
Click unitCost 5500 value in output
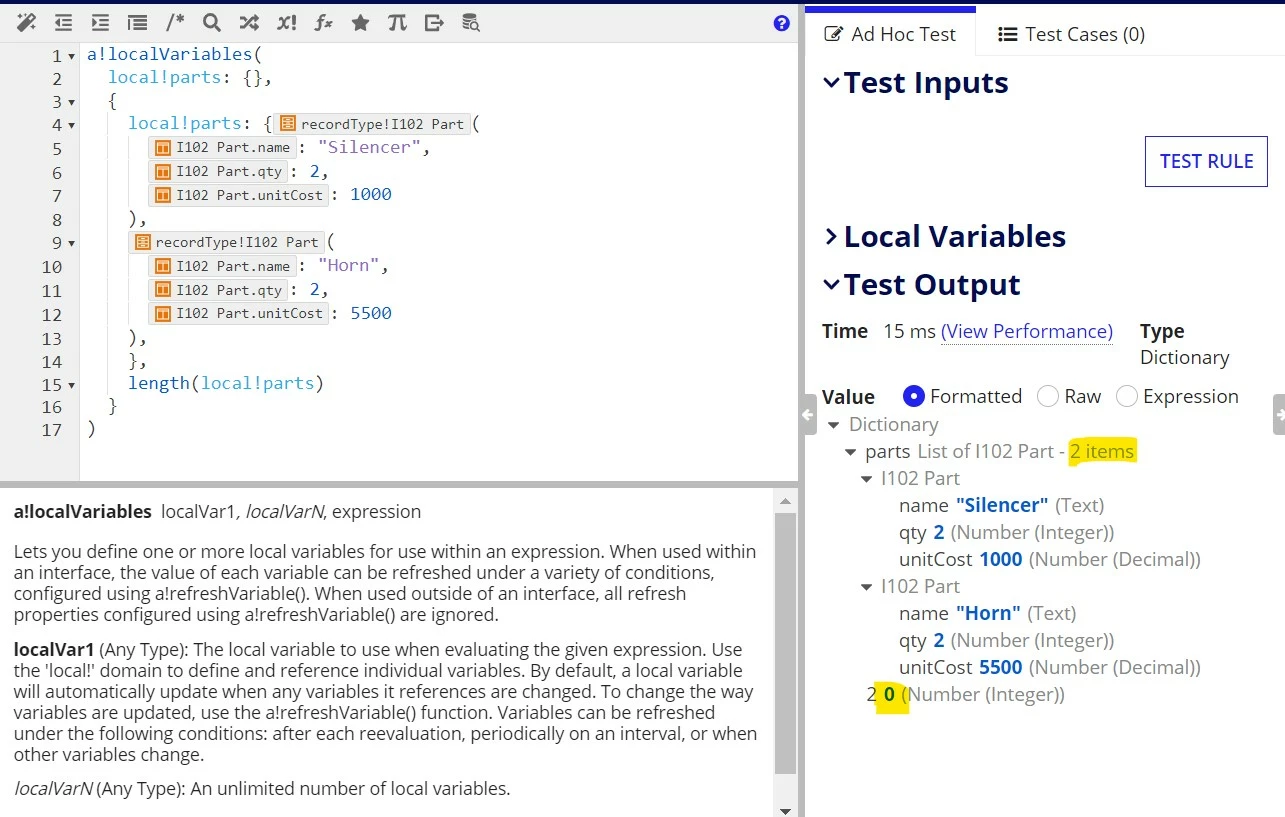tap(1000, 667)
